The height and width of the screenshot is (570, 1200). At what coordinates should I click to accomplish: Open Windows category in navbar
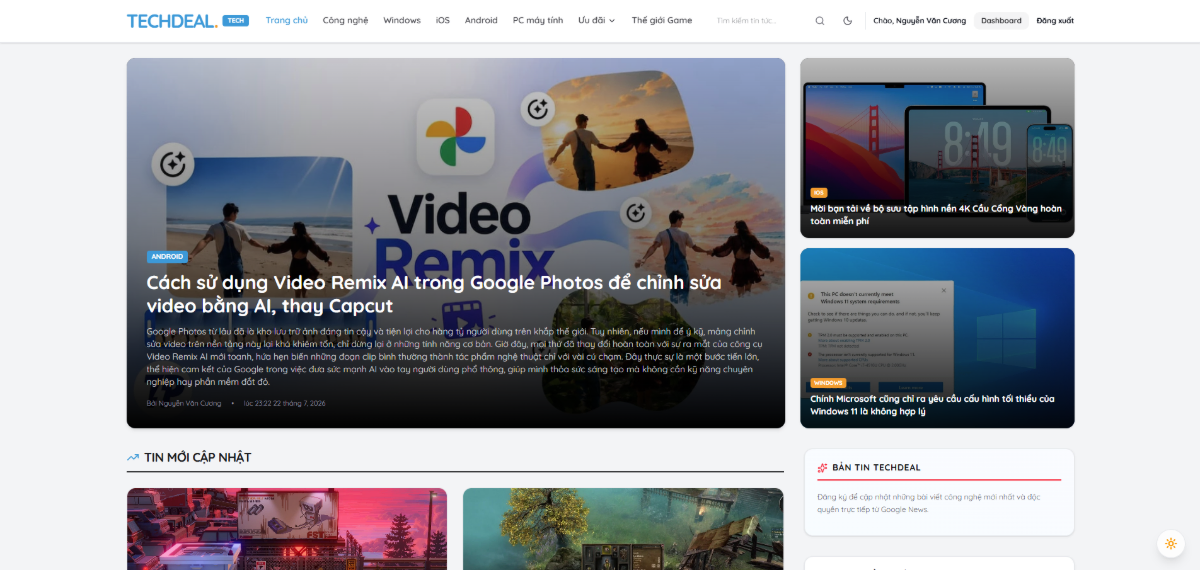click(402, 20)
